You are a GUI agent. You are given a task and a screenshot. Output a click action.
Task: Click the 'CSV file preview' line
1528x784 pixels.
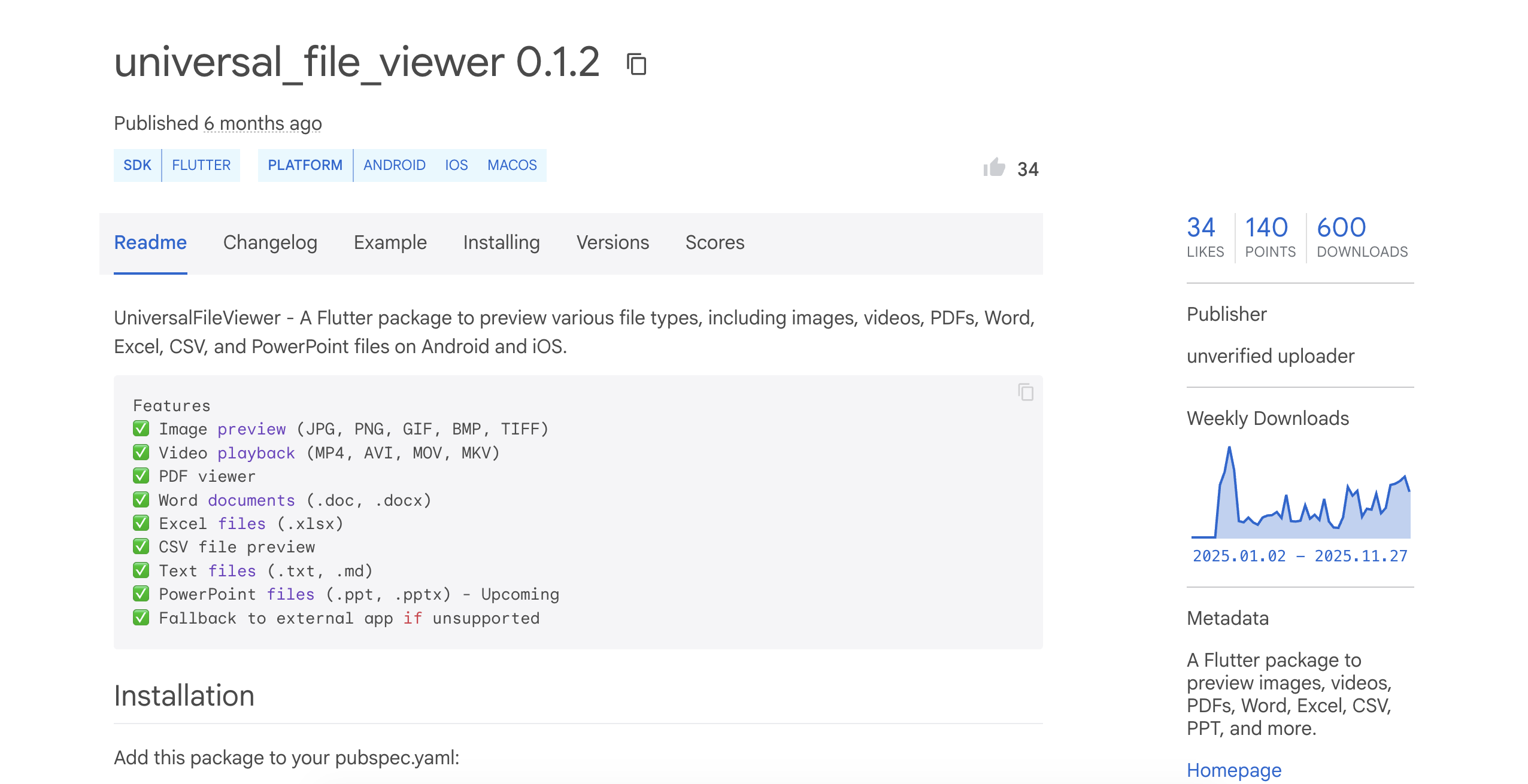coord(224,547)
